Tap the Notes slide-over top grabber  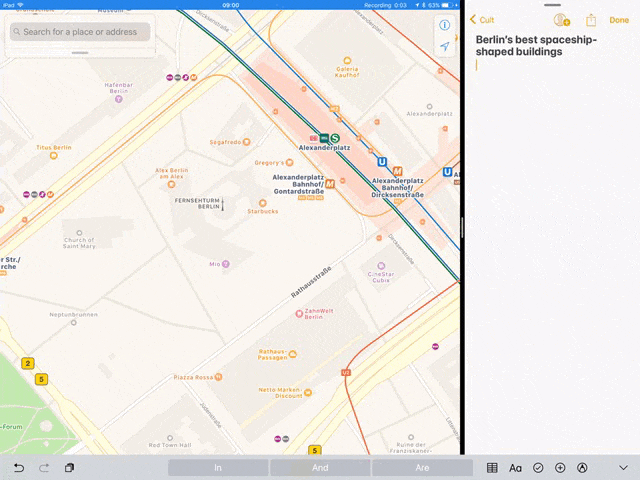click(552, 5)
